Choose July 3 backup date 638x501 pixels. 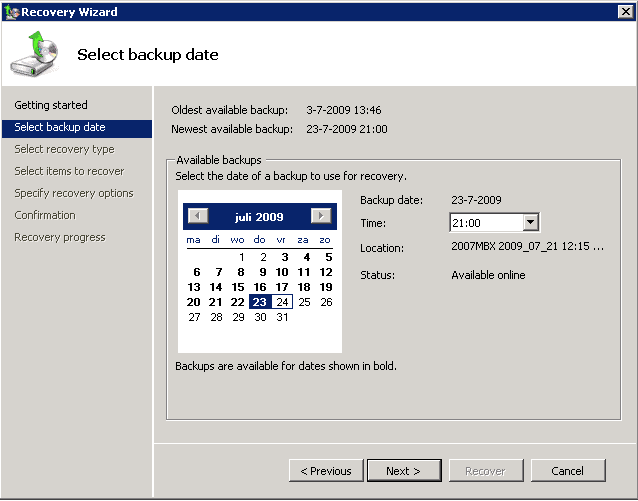[x=283, y=257]
